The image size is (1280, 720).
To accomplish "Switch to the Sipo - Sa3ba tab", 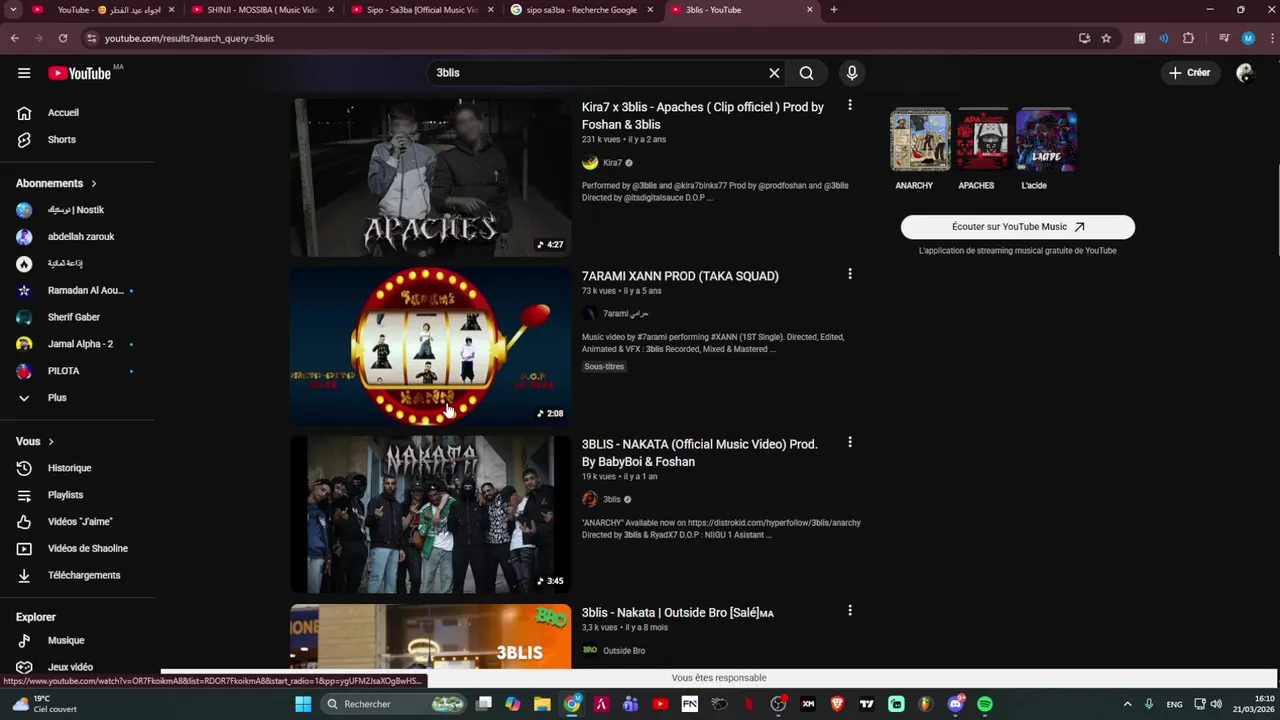I will pos(422,10).
